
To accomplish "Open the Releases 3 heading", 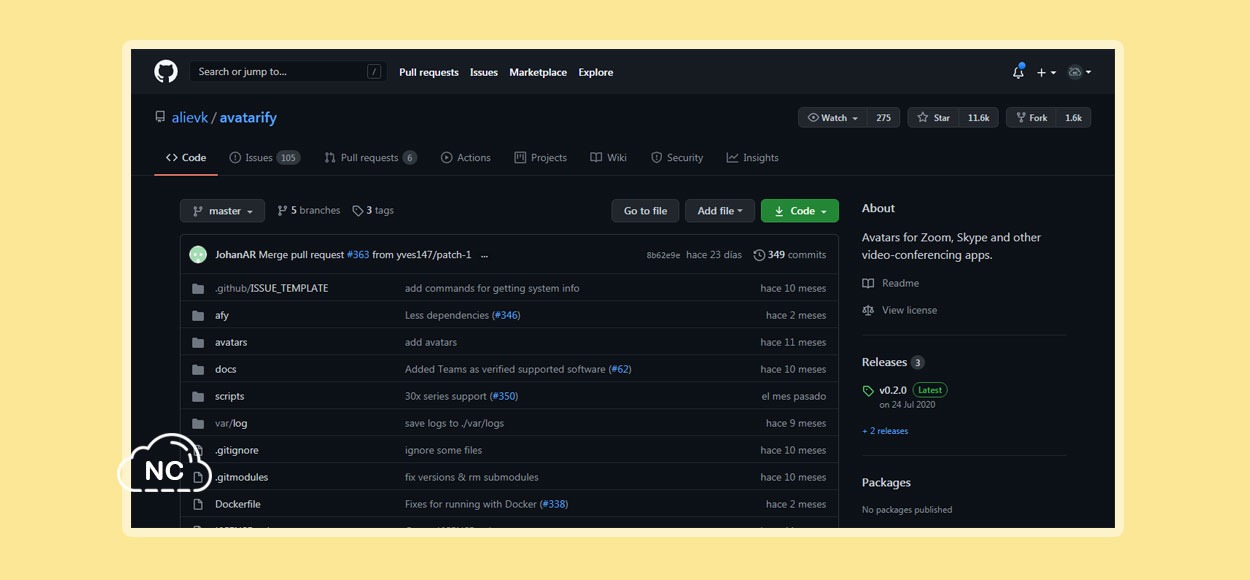I will pos(893,362).
